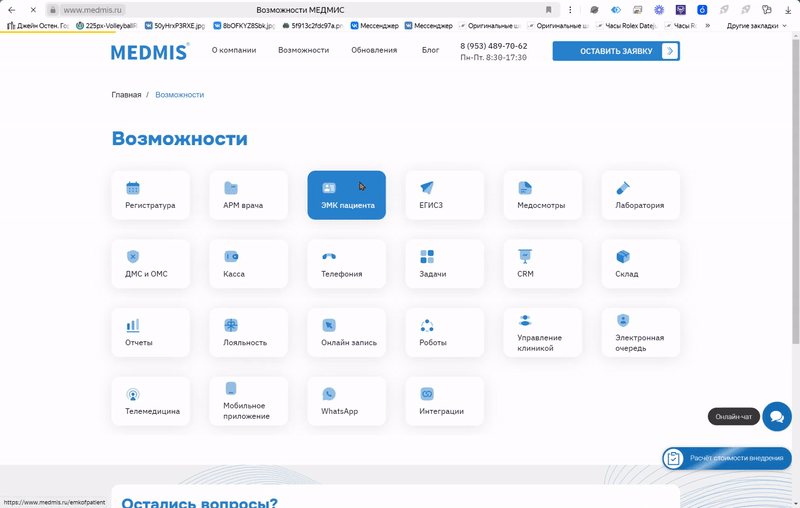Click the Онлайн-чат chat bubble icon
Screen dimensions: 800x508
(x=776, y=417)
